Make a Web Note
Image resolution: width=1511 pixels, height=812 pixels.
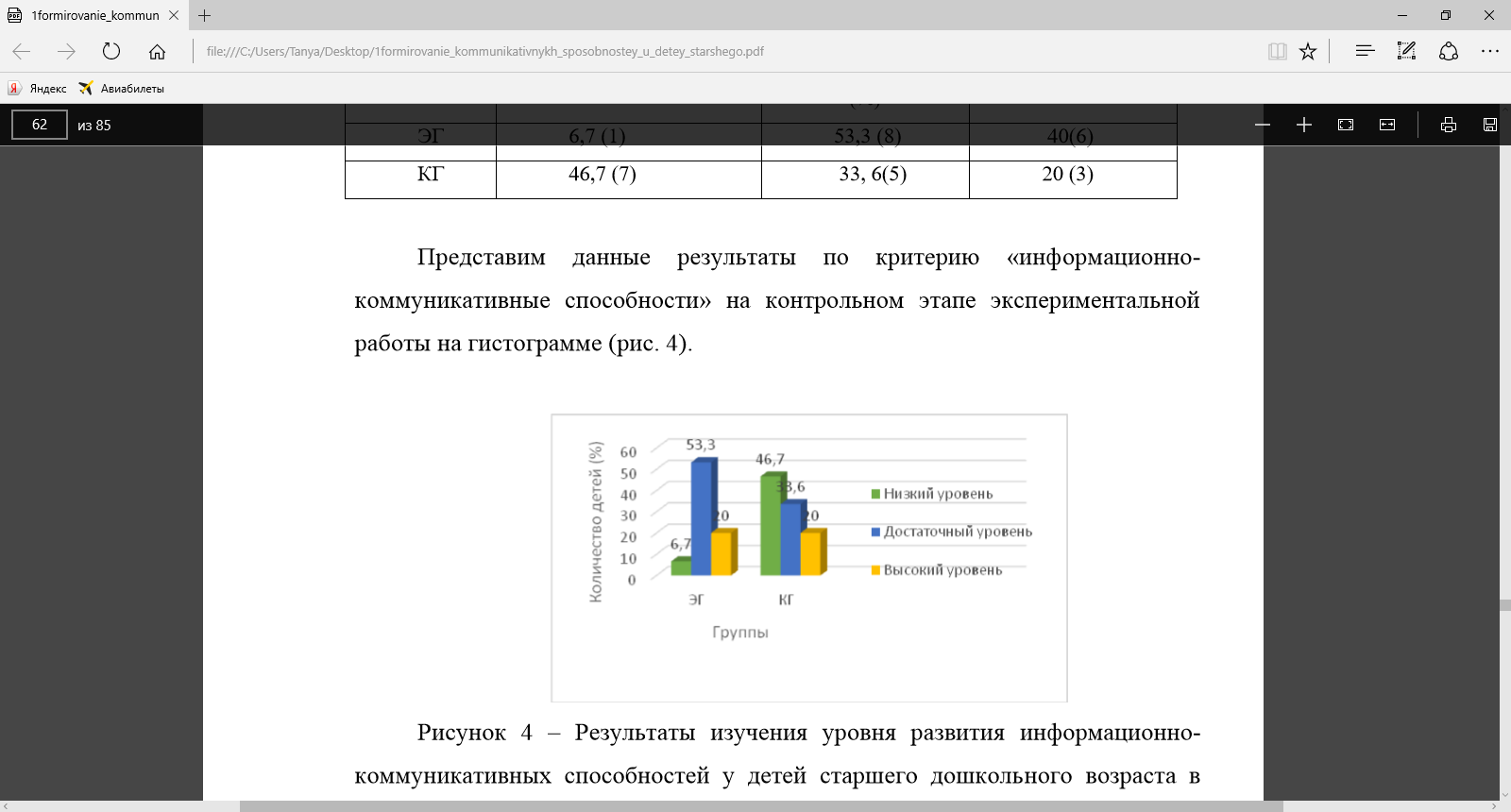point(1406,51)
